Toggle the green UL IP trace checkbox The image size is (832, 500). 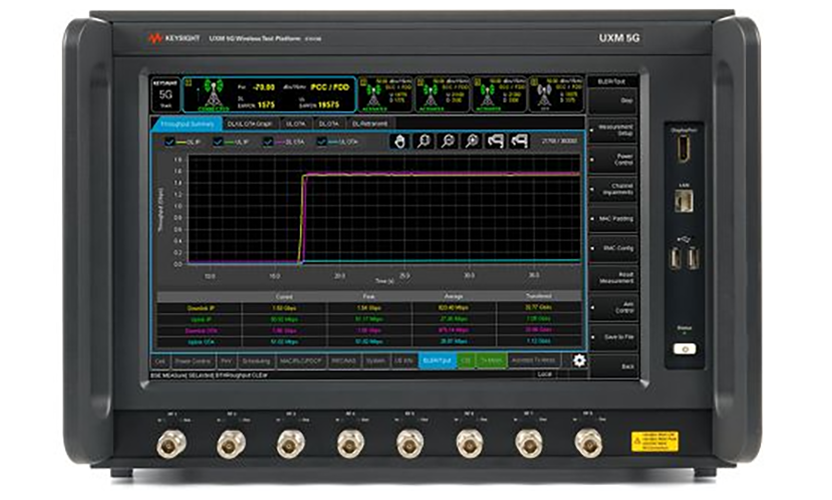[218, 142]
